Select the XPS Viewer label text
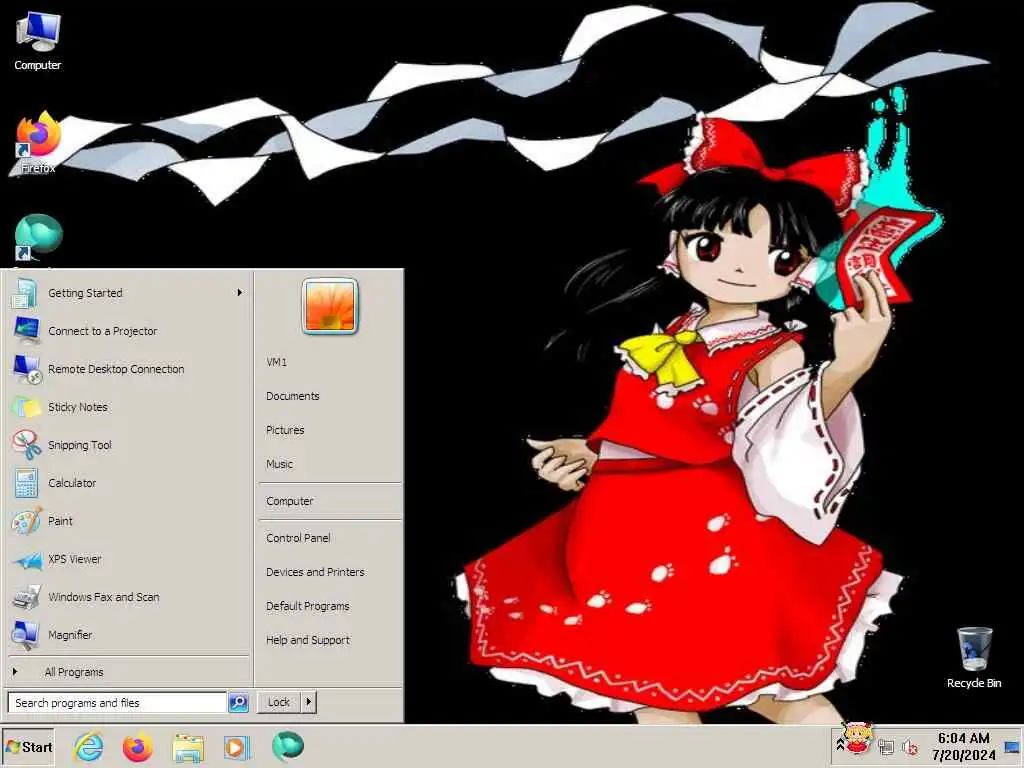Viewport: 1024px width, 768px height. pos(74,559)
